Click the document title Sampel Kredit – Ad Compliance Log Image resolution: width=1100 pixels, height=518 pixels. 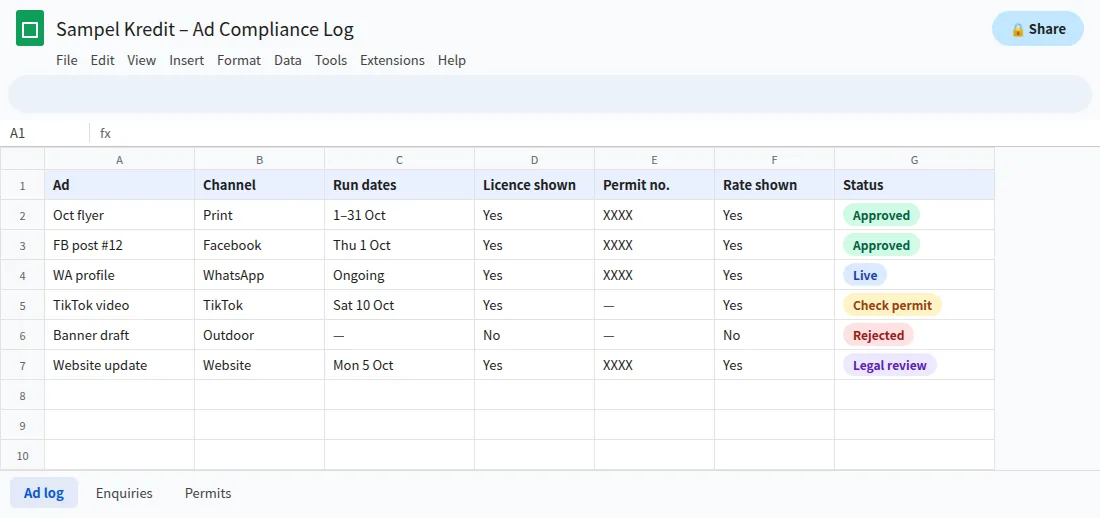point(205,29)
